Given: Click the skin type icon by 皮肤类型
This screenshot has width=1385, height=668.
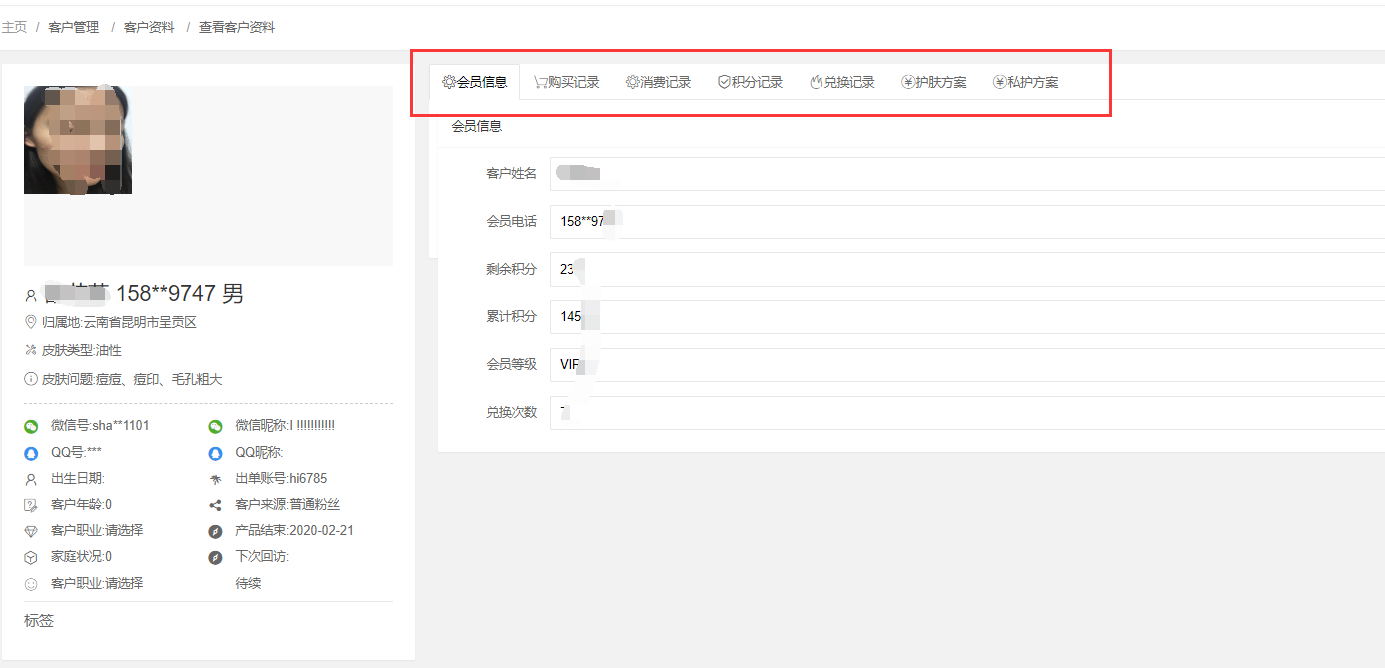Looking at the screenshot, I should tap(31, 350).
